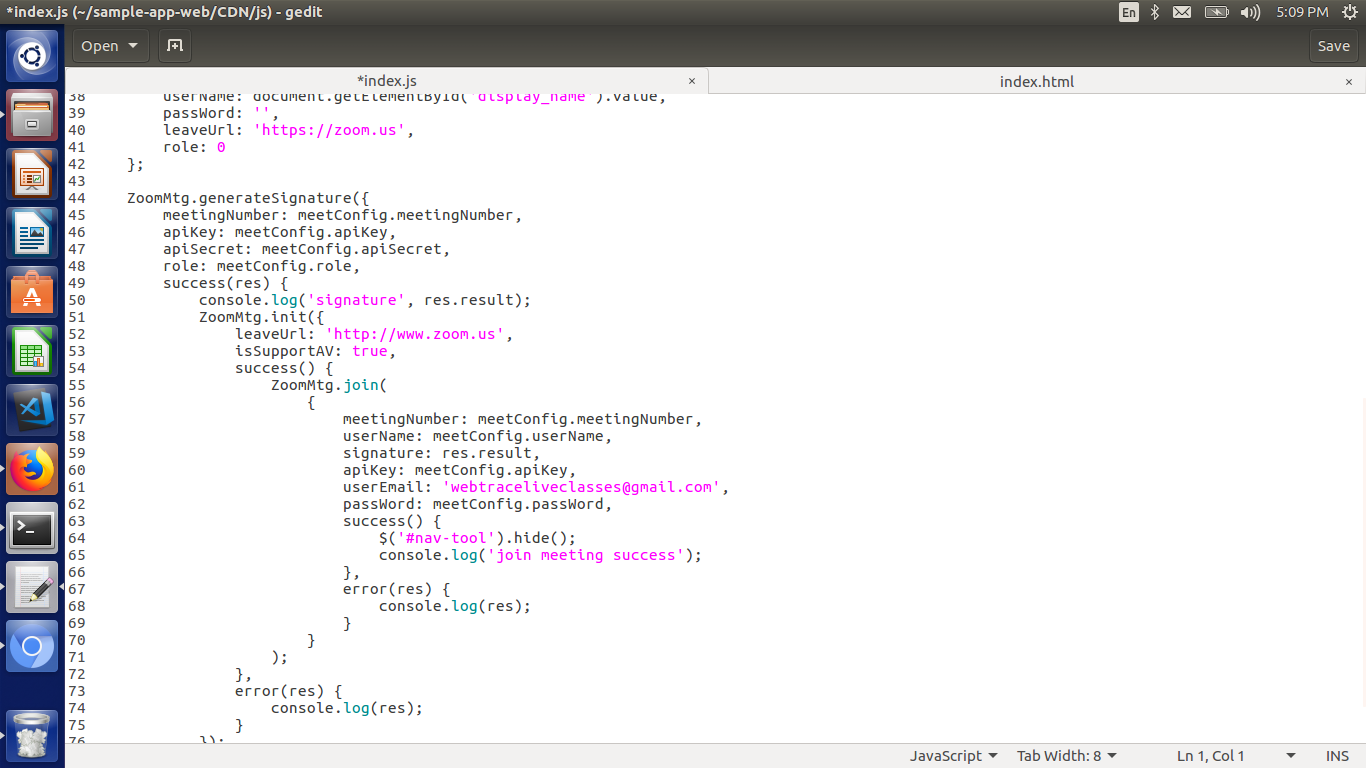Viewport: 1366px width, 768px height.
Task: Open the system gear menu in the top panel
Action: (x=1350, y=12)
